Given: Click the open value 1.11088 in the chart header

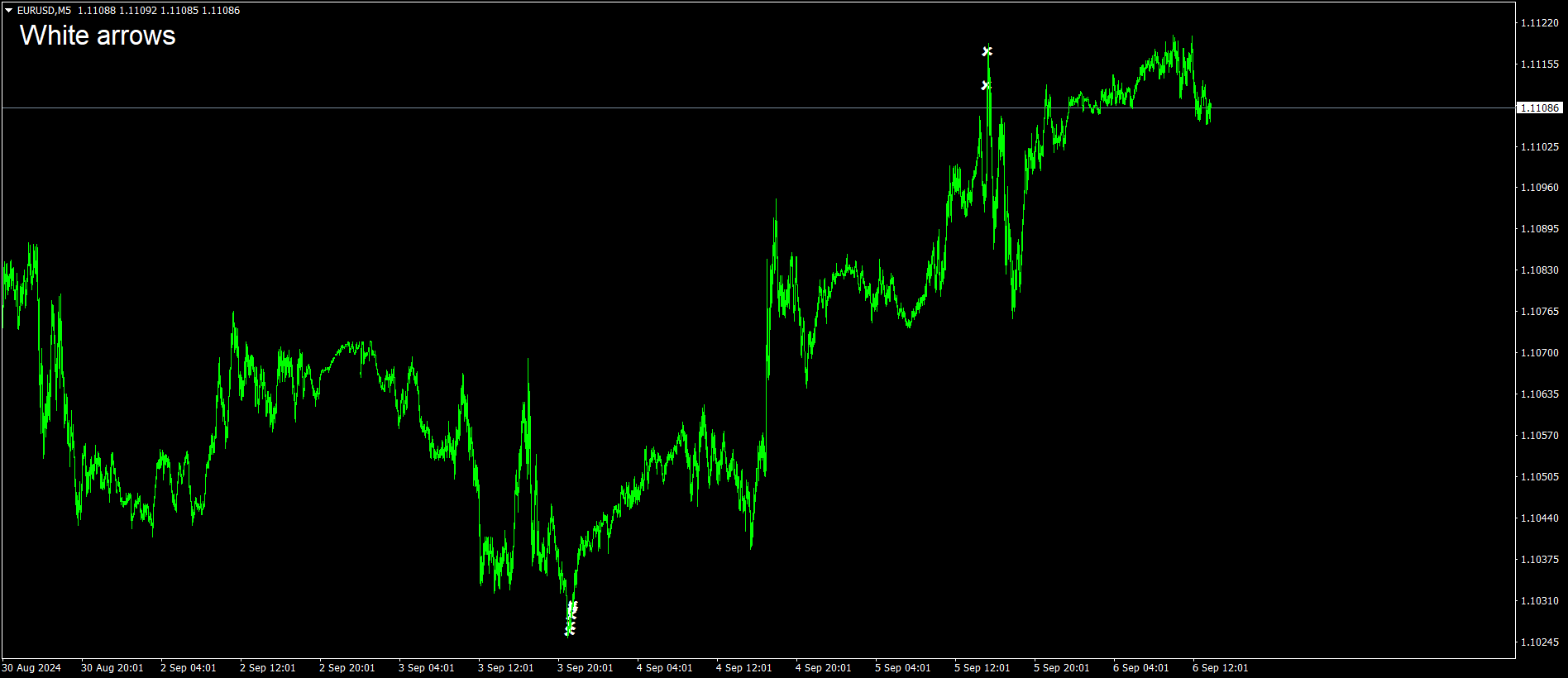Looking at the screenshot, I should pyautogui.click(x=97, y=11).
